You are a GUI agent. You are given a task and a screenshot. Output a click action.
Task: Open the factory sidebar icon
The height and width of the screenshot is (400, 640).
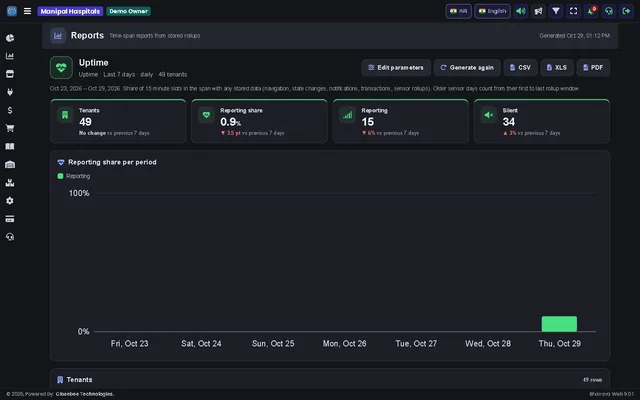point(10,182)
